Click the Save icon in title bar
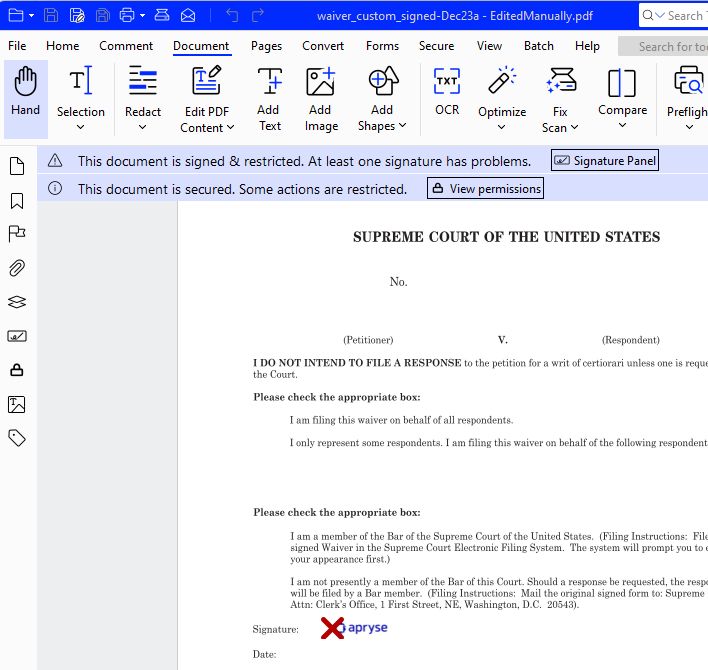Viewport: 708px width, 670px height. (x=51, y=15)
